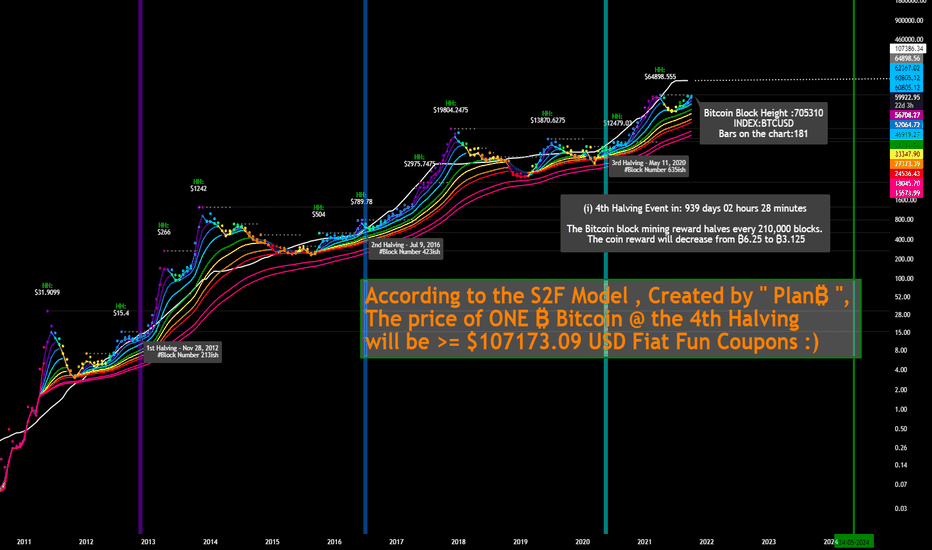This screenshot has height=550, width=932.
Task: Click the 2021 year on time axis
Action: (x=644, y=542)
